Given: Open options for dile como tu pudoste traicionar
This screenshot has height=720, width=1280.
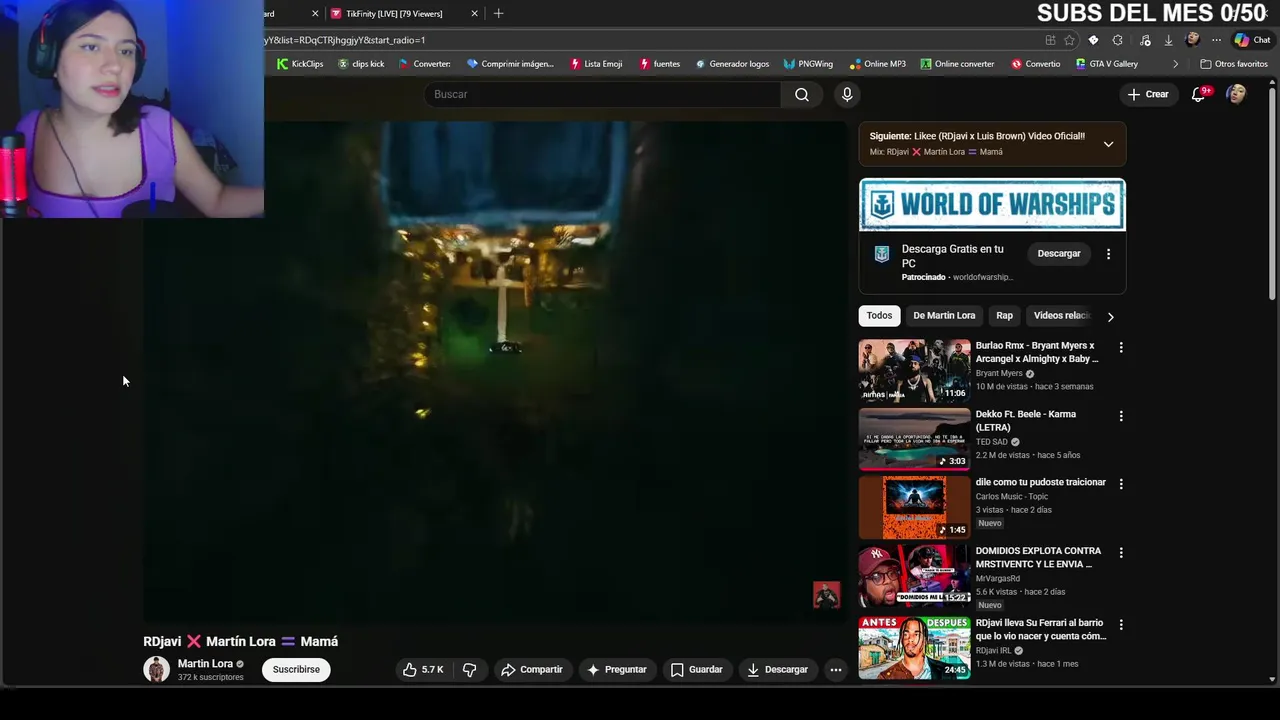Looking at the screenshot, I should point(1121,484).
